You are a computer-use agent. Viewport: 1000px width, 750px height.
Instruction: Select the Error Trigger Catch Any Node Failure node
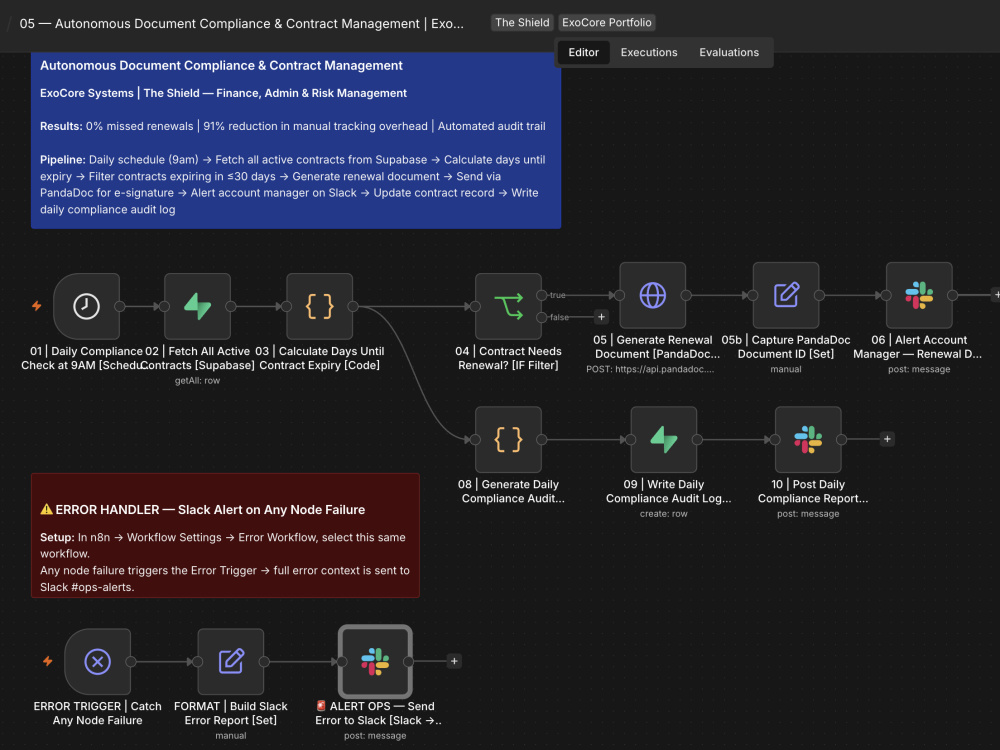(x=98, y=661)
